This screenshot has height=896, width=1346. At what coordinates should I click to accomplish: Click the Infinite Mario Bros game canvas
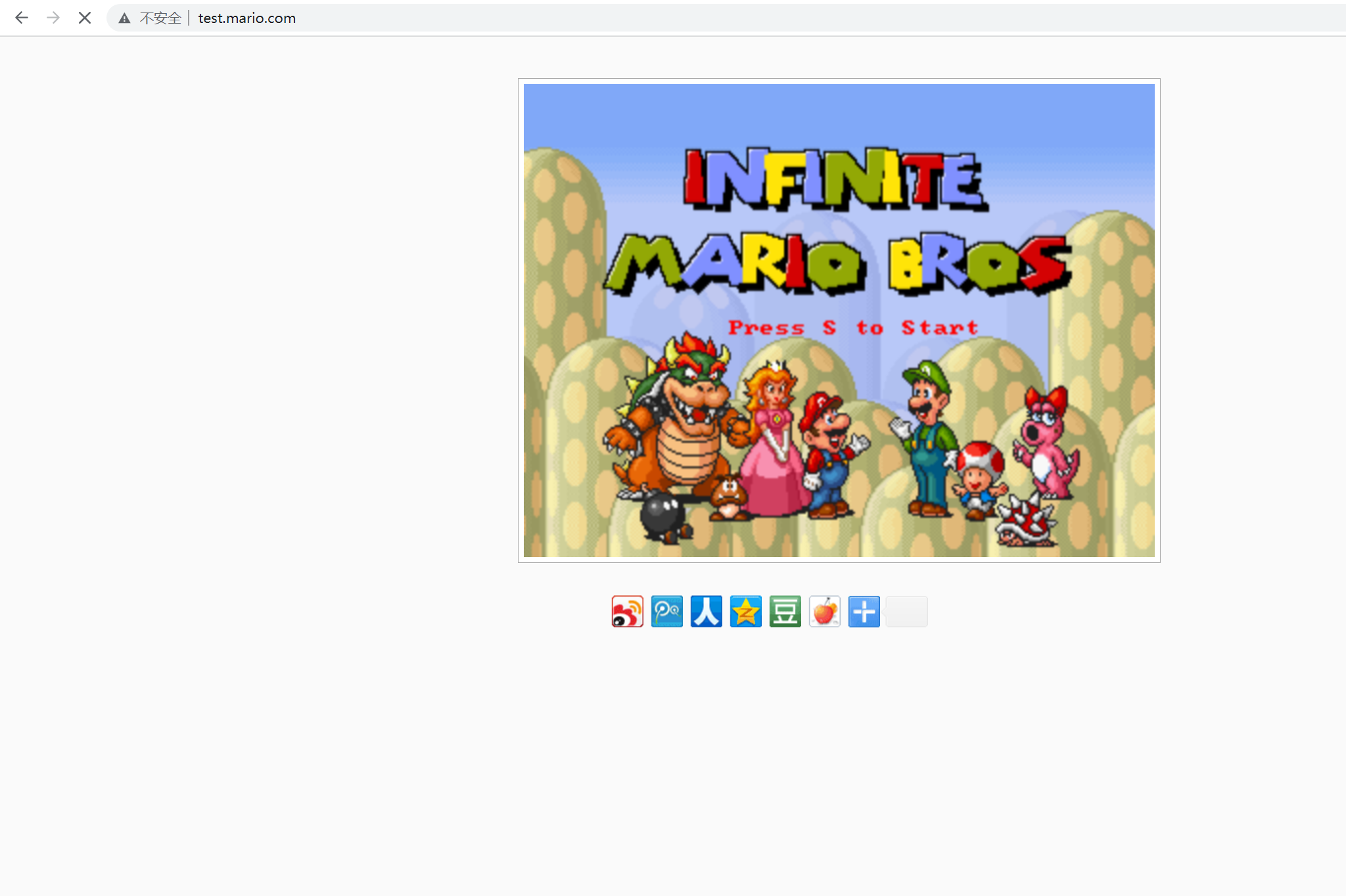pos(839,321)
